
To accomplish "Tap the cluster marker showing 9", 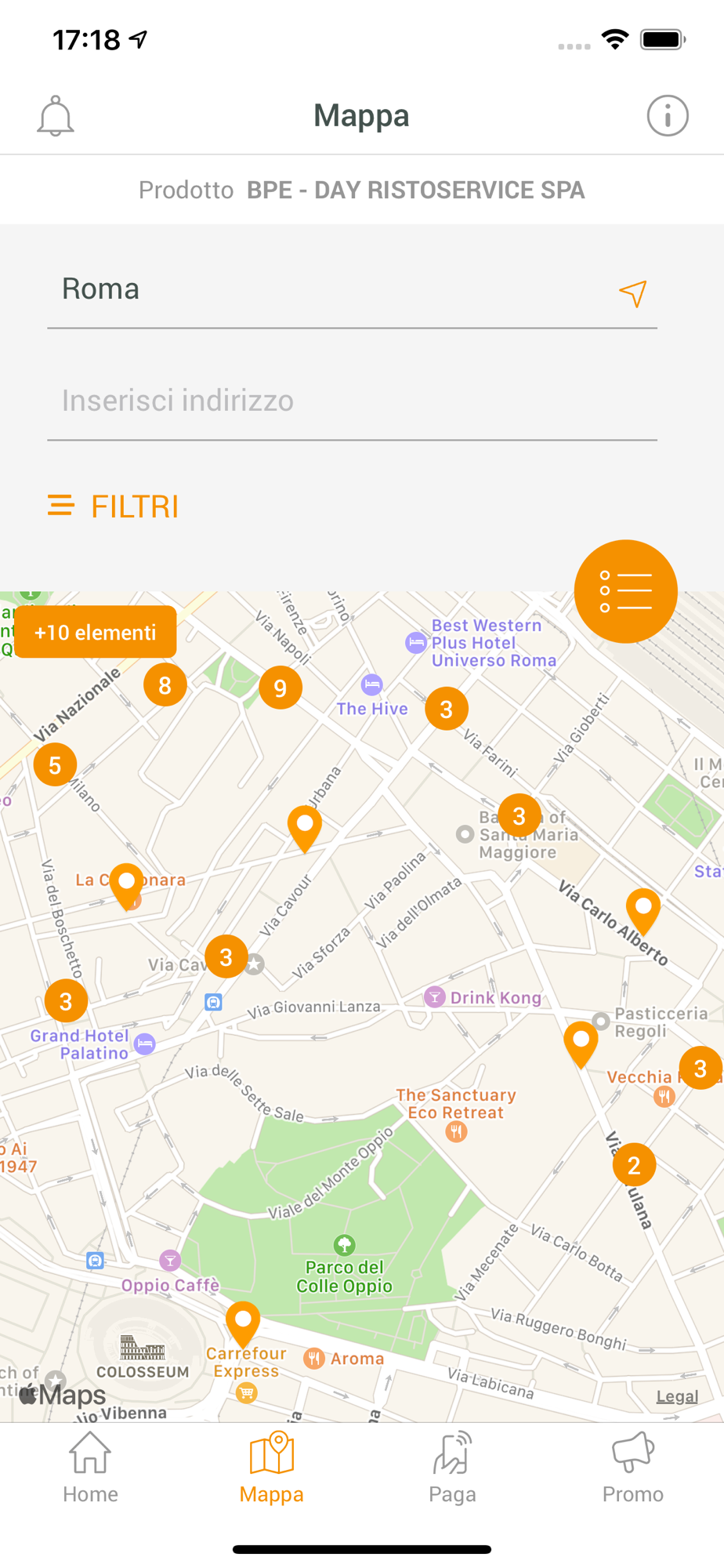I will pos(281,688).
